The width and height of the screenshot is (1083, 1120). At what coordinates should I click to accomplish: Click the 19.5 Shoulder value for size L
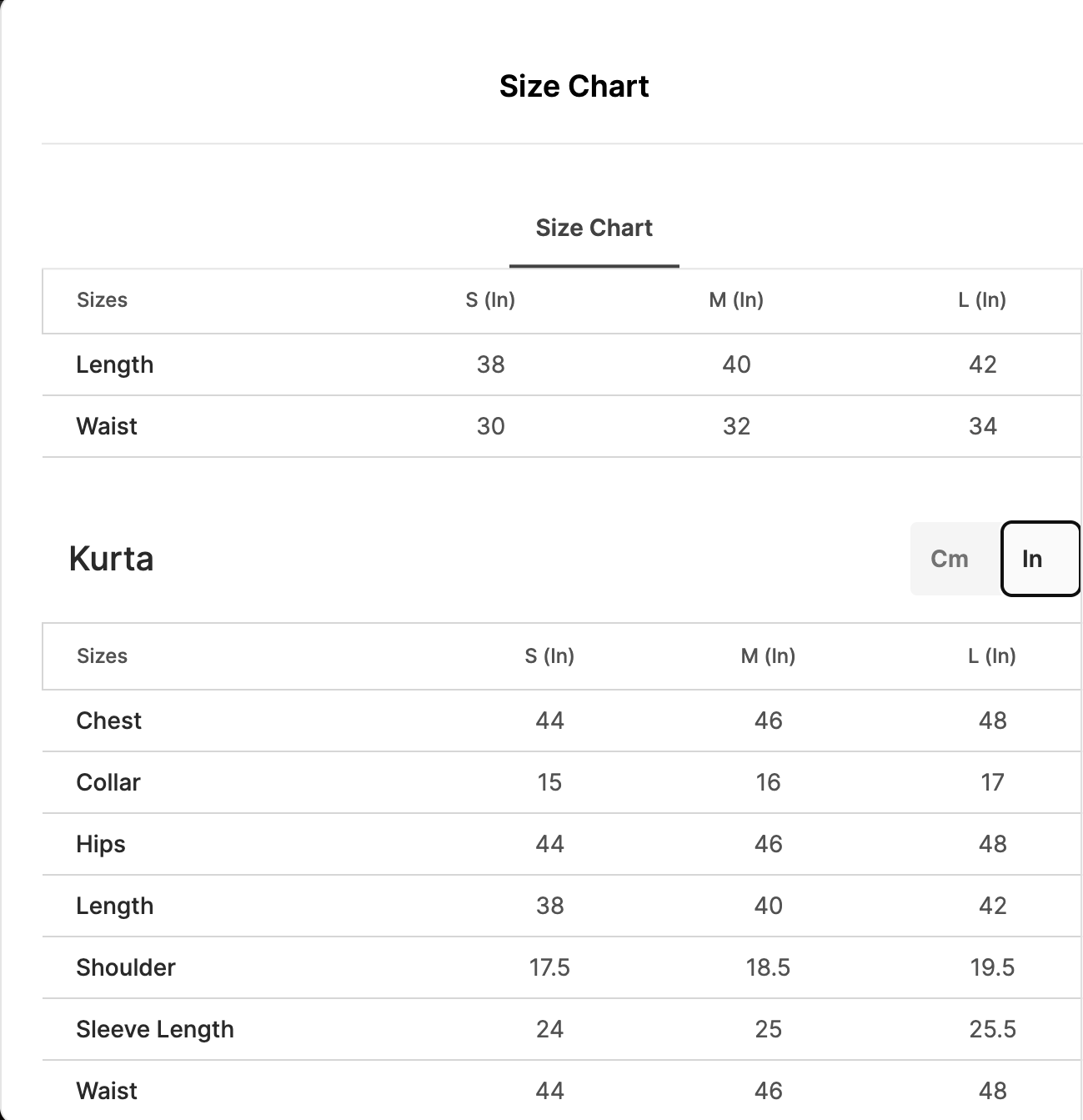(992, 967)
